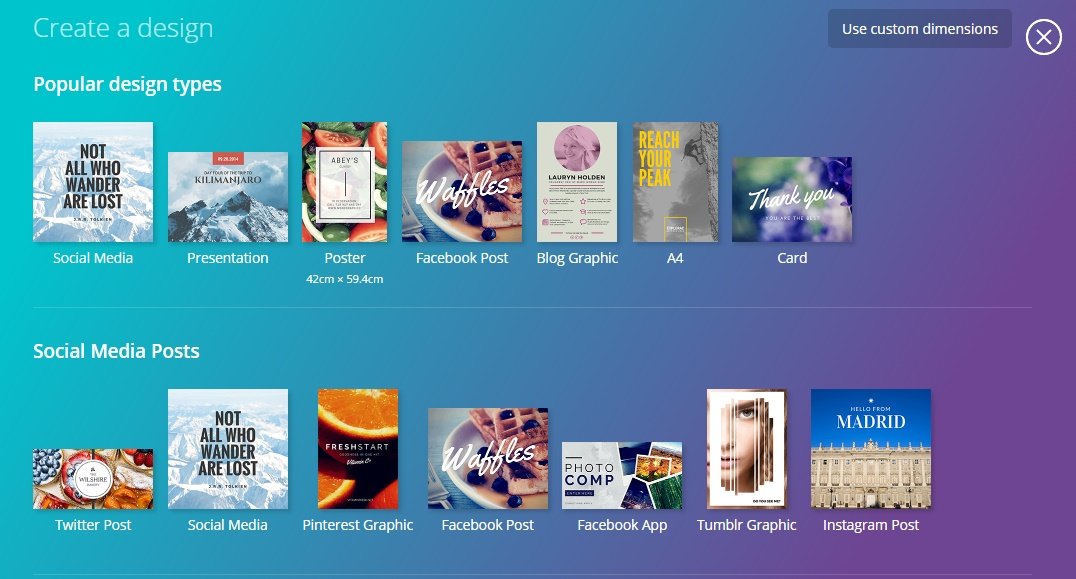Select Facebook Post thumbnail in Social Media Posts
Screen dimensions: 1076x579
coord(488,458)
